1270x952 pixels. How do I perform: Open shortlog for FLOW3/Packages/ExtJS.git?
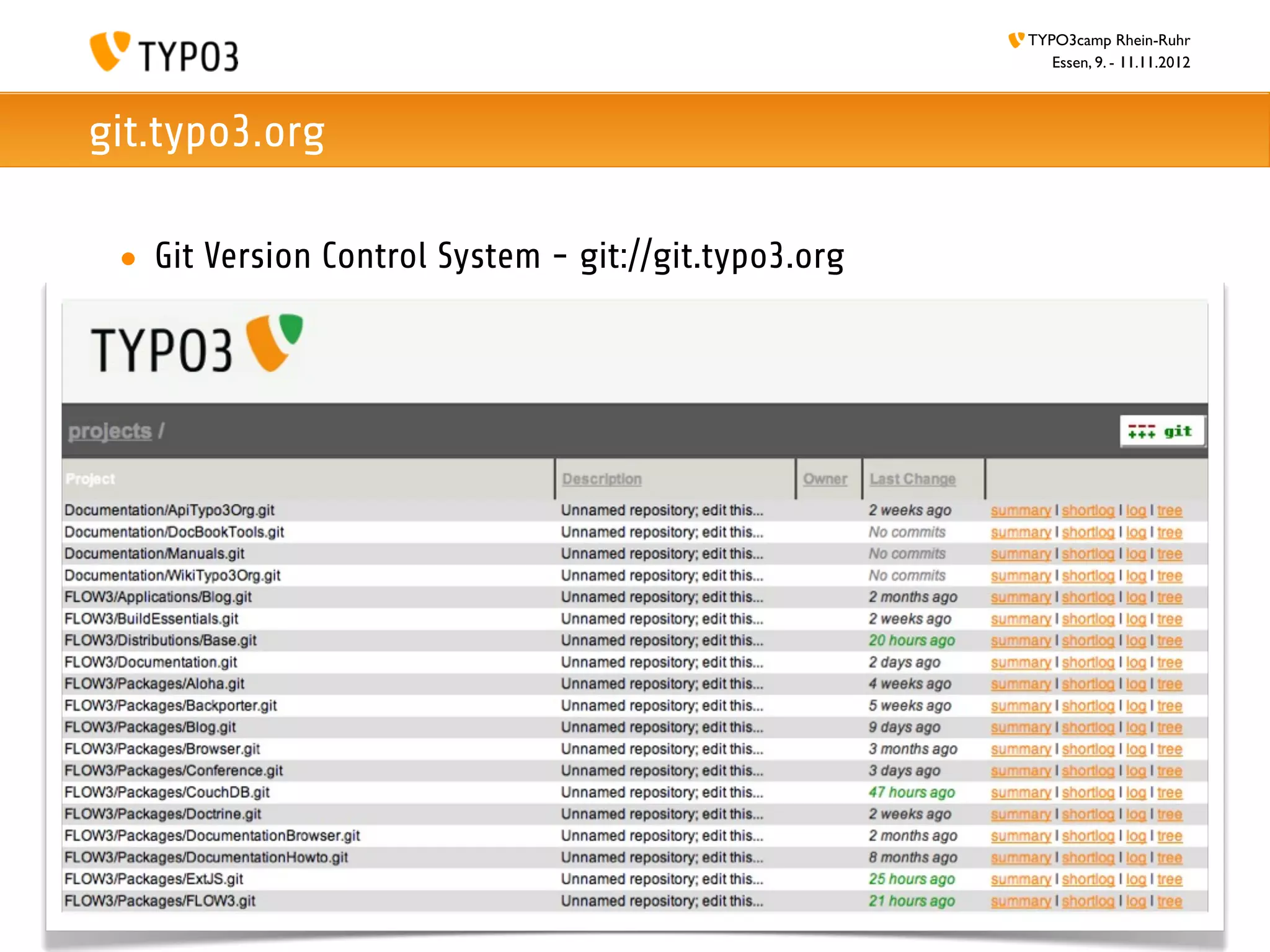click(1088, 879)
